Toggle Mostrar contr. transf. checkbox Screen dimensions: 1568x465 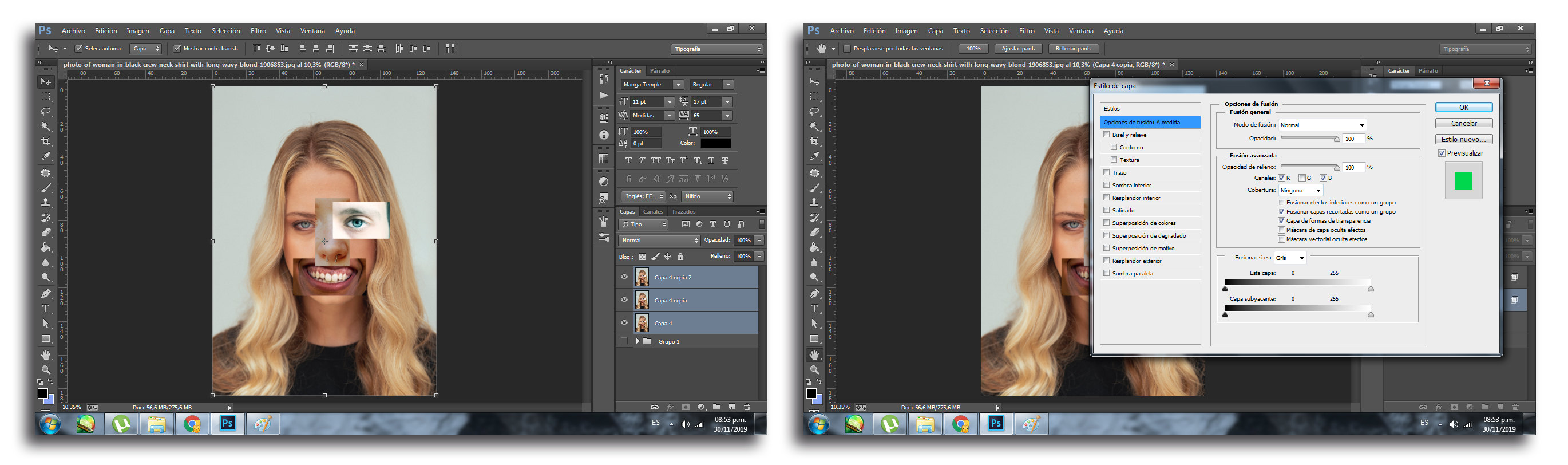pyautogui.click(x=177, y=48)
